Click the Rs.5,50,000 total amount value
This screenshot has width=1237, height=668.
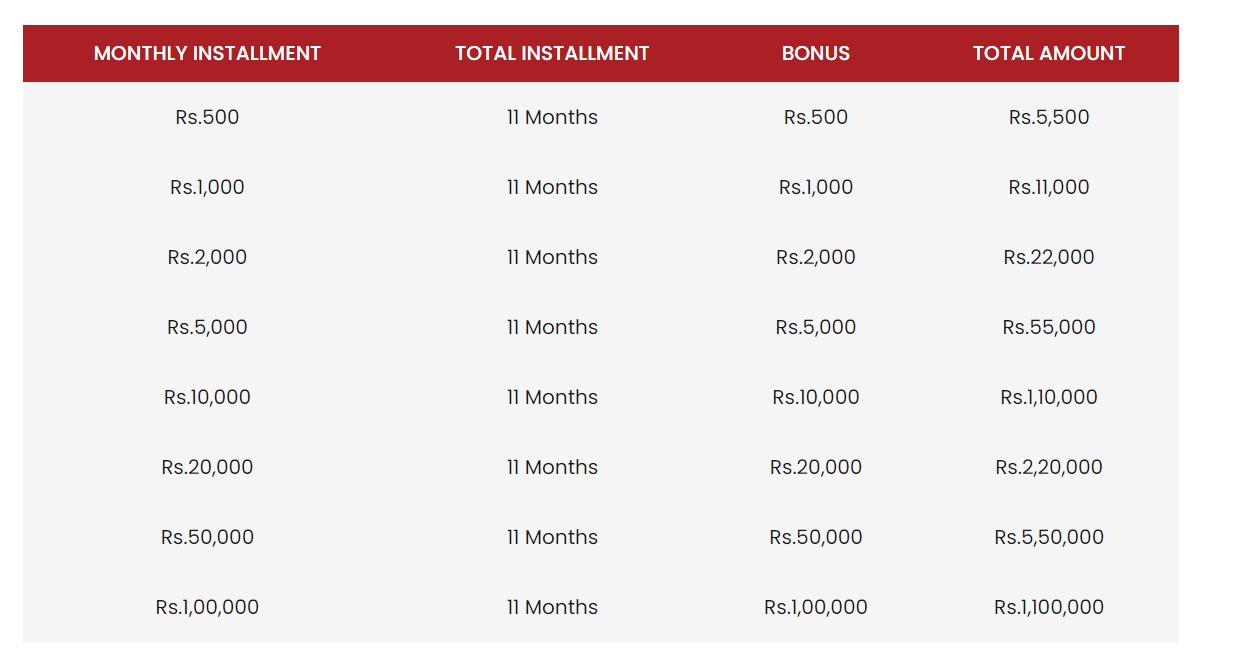(x=1049, y=537)
